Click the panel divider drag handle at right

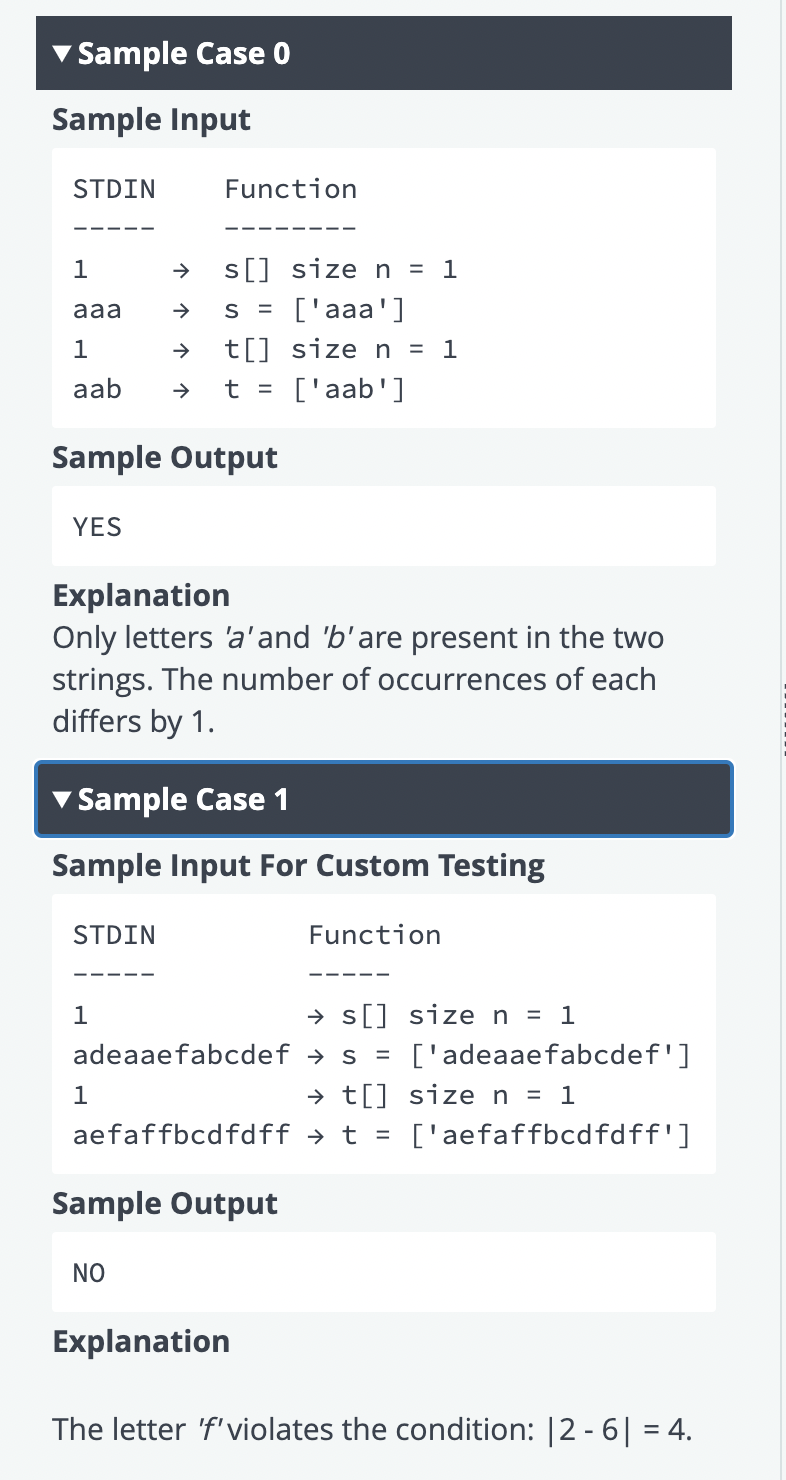click(x=782, y=720)
